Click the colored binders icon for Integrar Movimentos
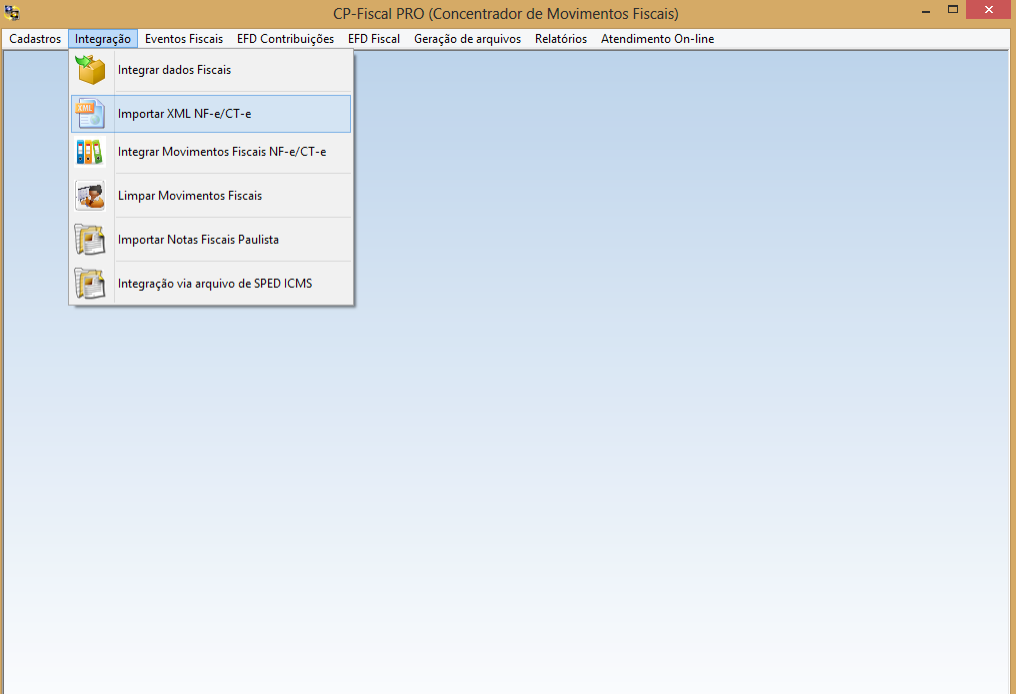The height and width of the screenshot is (694, 1016). pyautogui.click(x=90, y=152)
